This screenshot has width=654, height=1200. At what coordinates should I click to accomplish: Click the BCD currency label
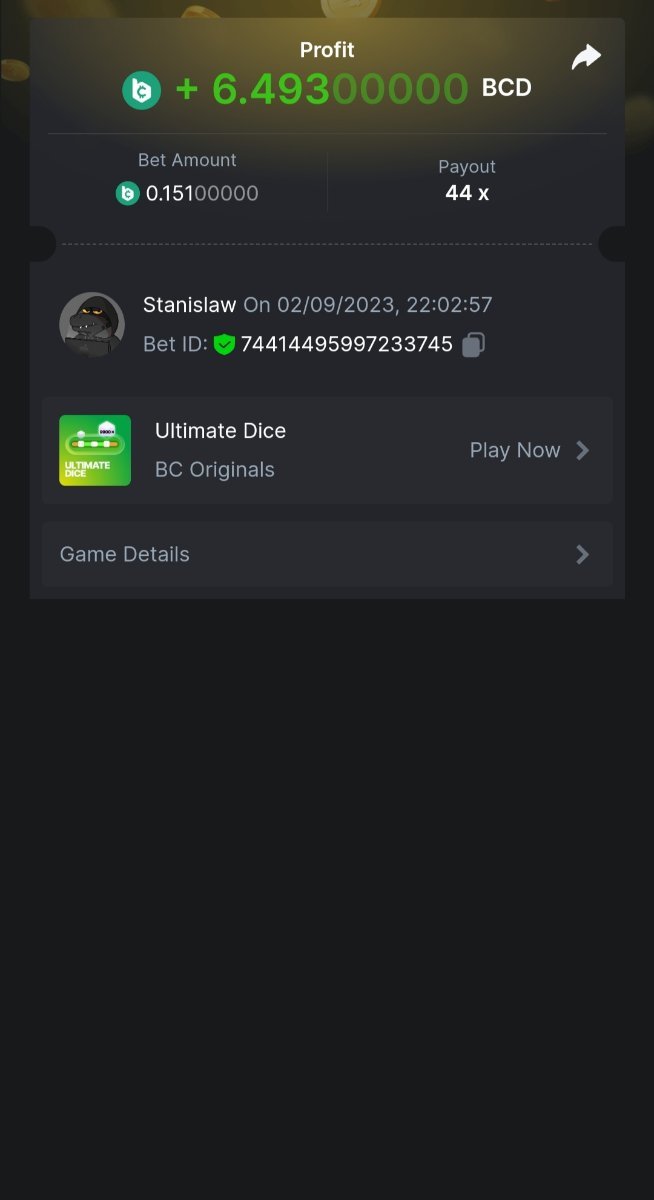click(x=506, y=88)
